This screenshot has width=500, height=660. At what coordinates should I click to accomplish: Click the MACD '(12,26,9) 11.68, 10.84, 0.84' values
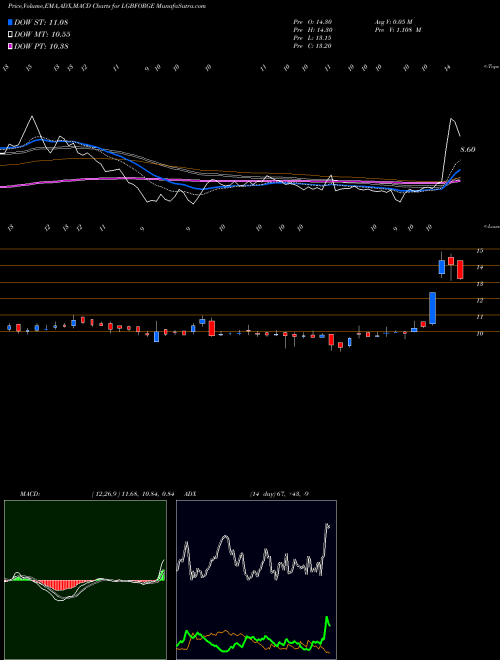[x=133, y=494]
